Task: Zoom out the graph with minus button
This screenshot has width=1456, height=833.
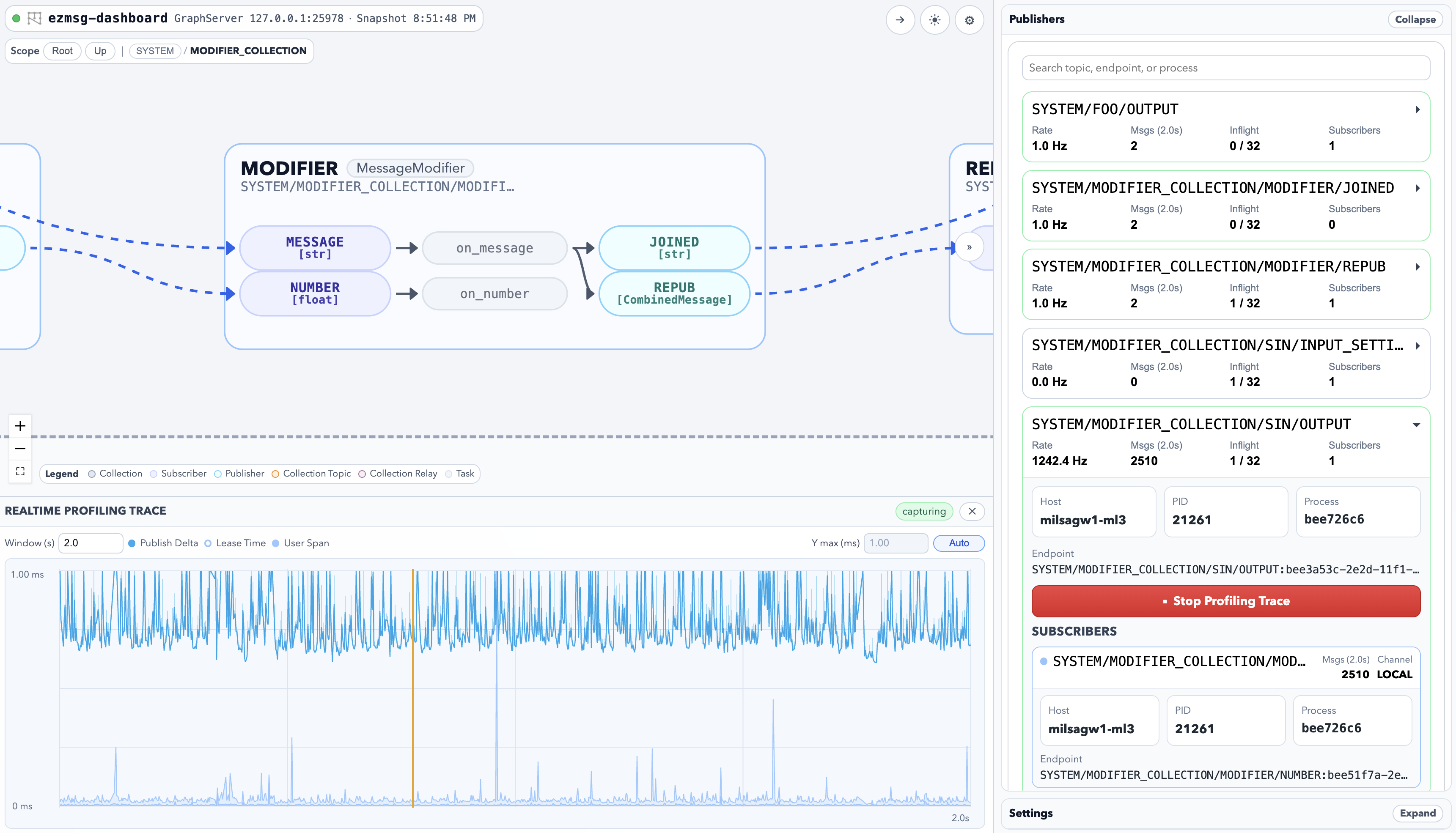Action: [x=20, y=449]
